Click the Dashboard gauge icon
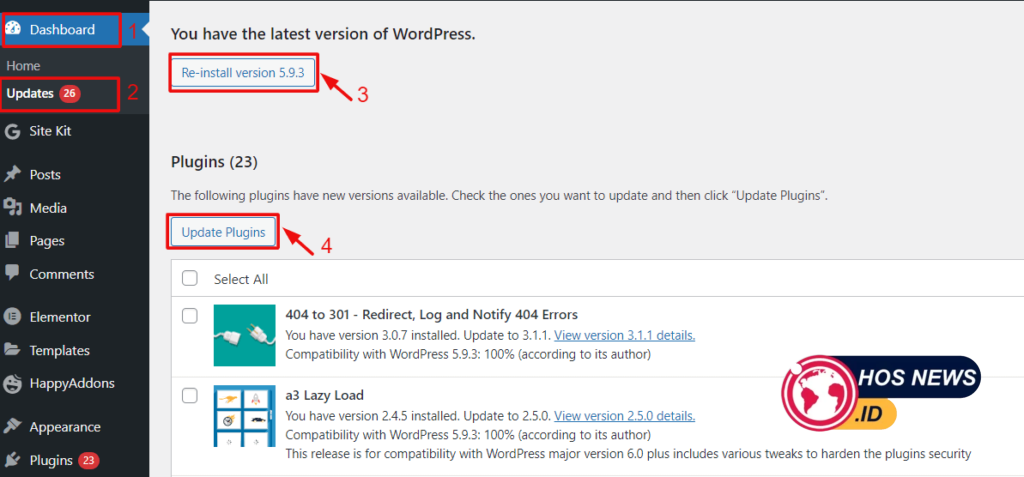 (13, 29)
